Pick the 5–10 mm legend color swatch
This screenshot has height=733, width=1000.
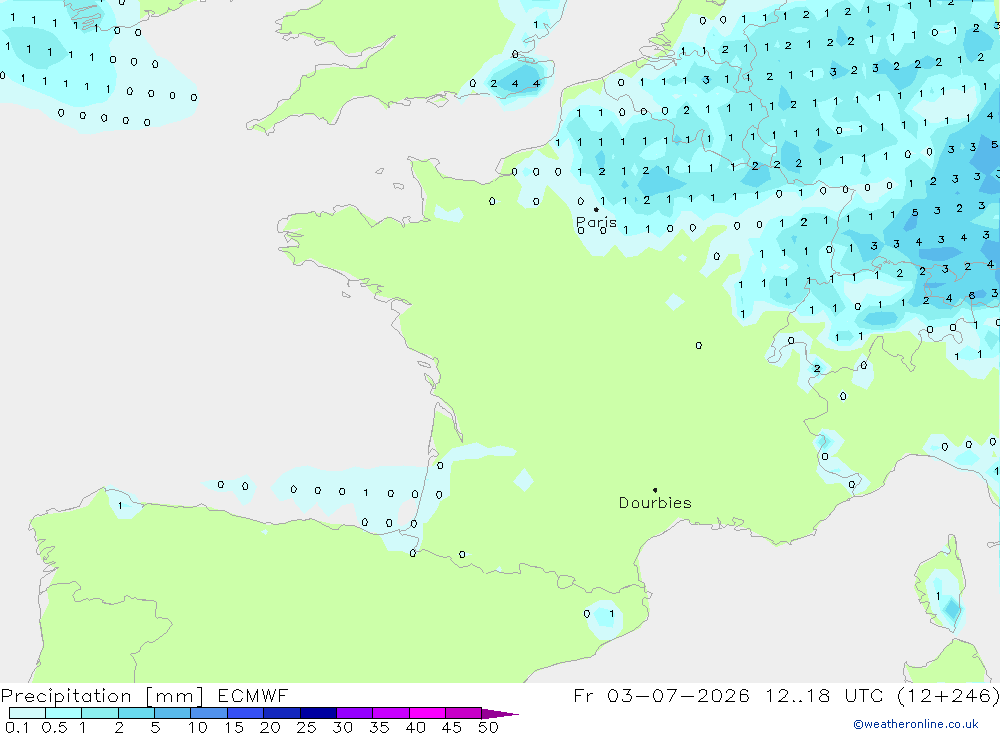173,713
